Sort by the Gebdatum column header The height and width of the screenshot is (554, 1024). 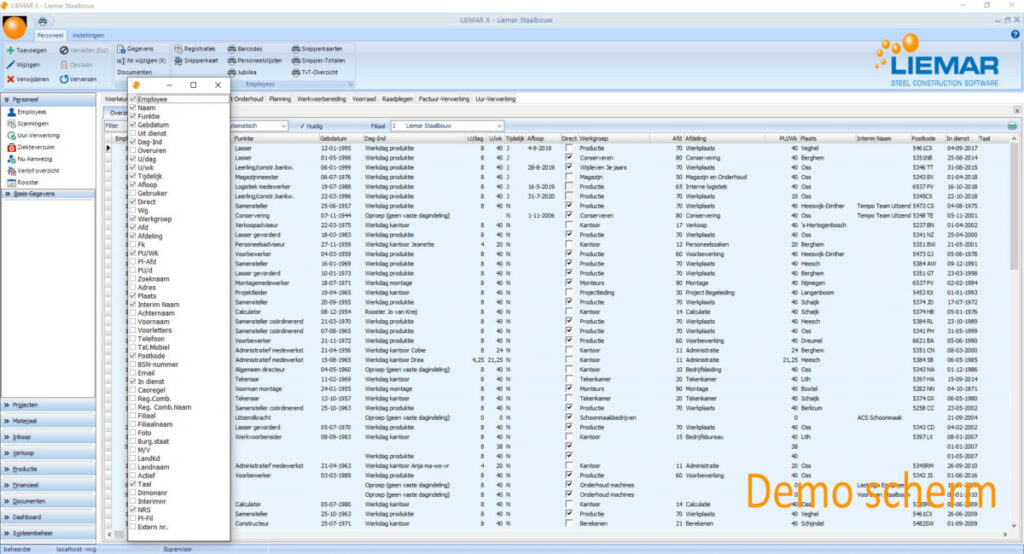coord(340,138)
